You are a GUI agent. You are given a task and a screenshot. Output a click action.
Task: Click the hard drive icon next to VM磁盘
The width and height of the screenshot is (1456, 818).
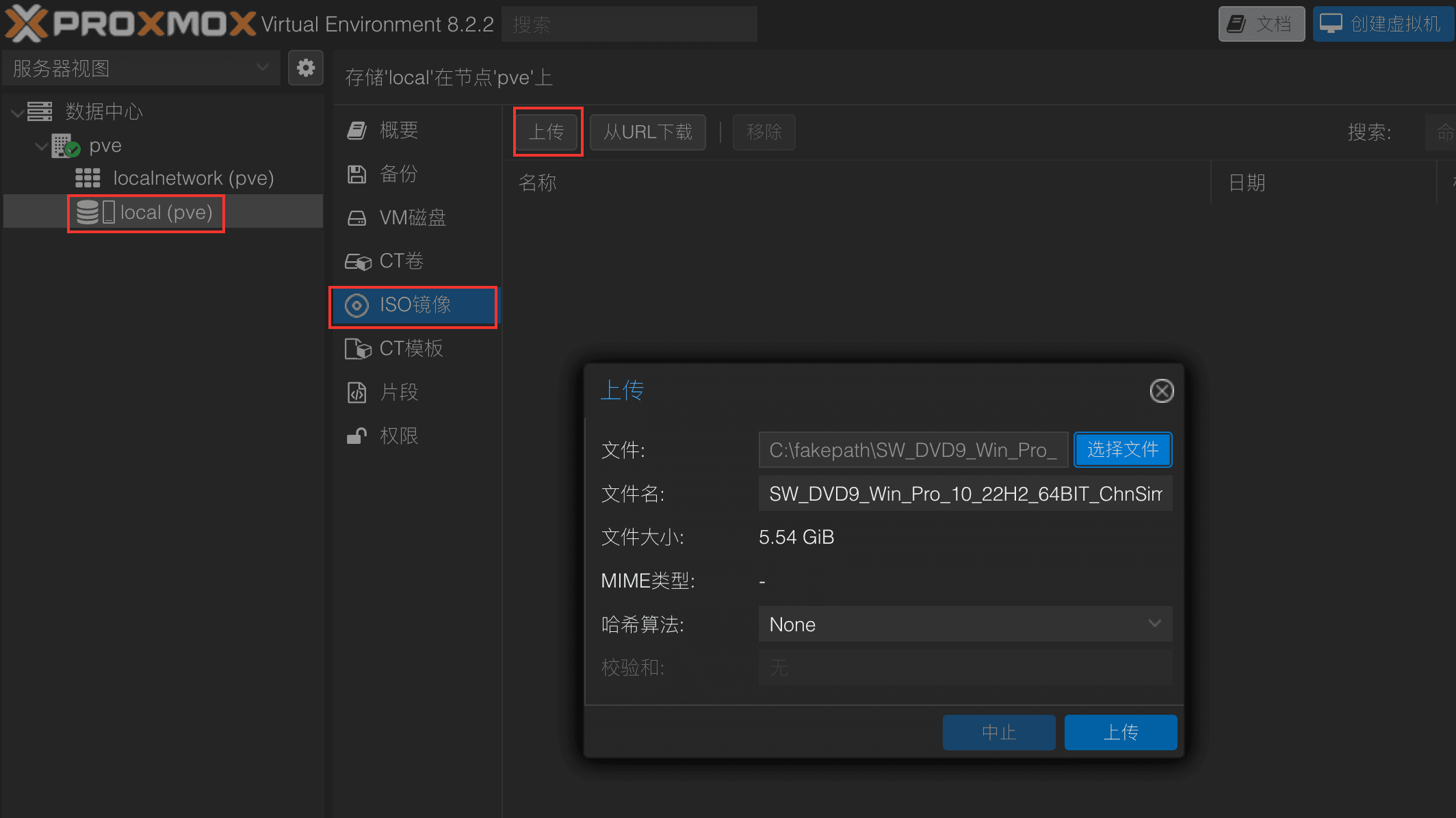click(x=356, y=217)
